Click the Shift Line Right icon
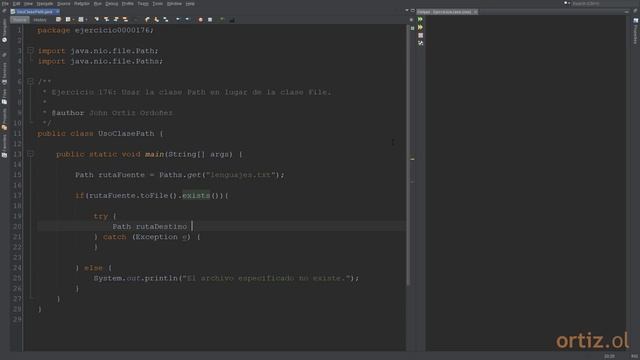 (x=187, y=20)
